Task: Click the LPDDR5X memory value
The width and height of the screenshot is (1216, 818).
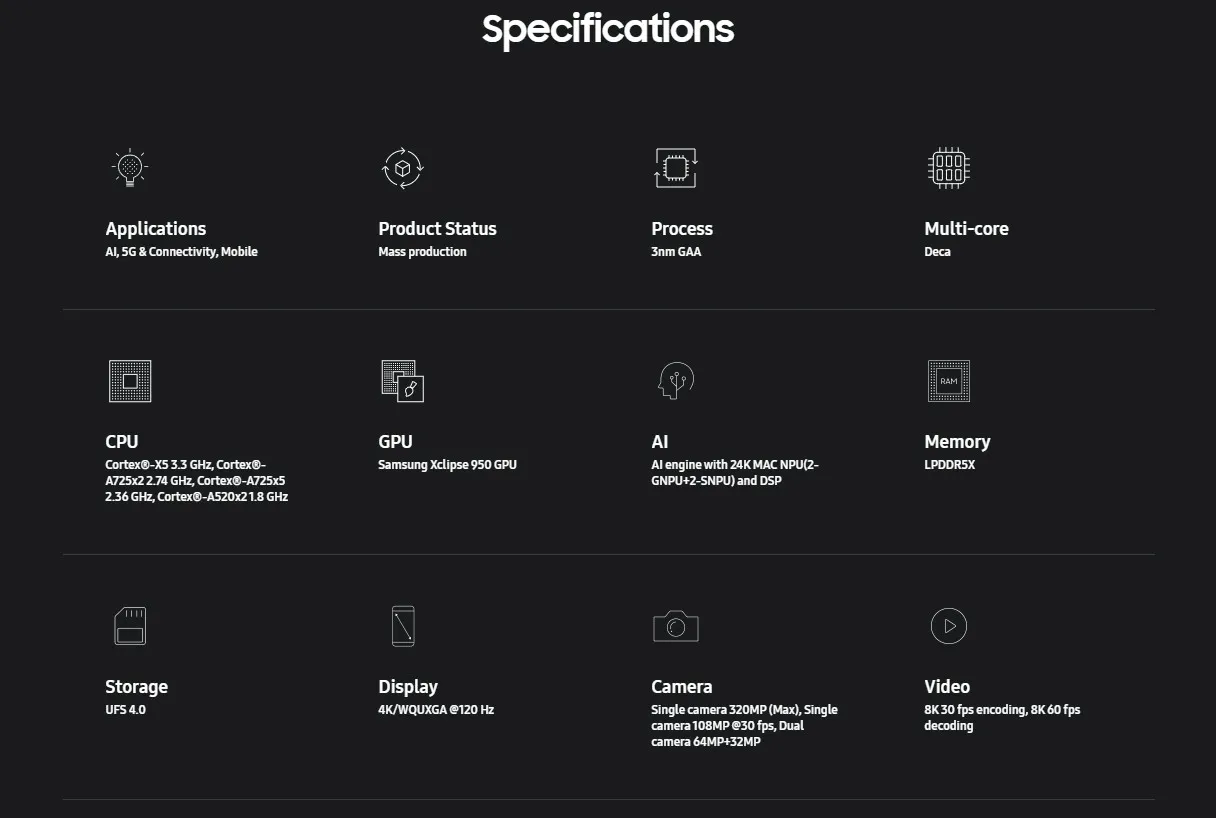Action: click(x=949, y=465)
